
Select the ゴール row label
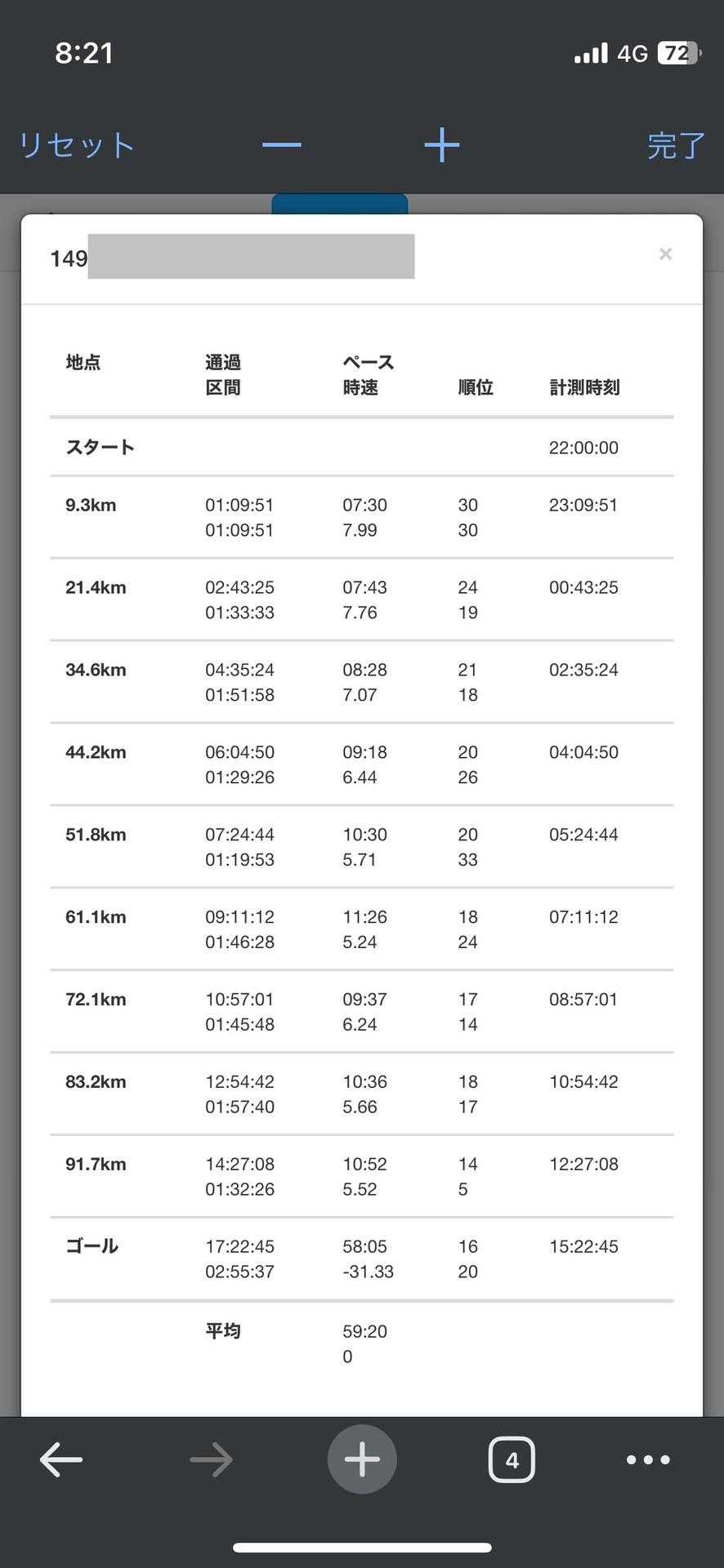[92, 1246]
